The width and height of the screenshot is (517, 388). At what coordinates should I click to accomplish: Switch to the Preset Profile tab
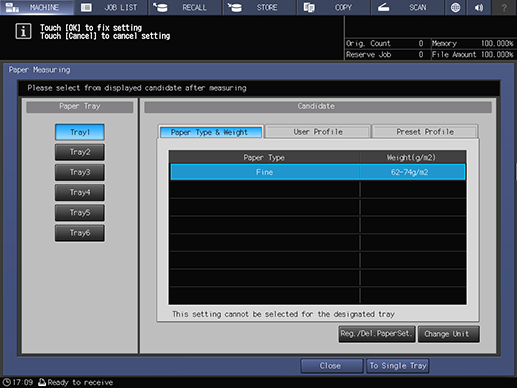[x=425, y=132]
